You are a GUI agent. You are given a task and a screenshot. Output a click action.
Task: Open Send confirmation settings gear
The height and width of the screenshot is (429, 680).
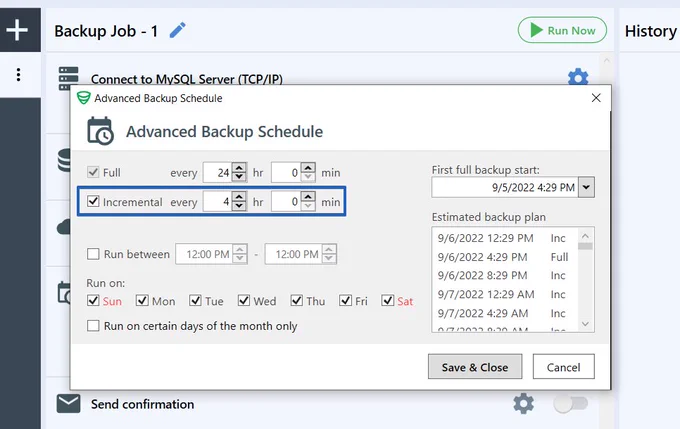523,404
